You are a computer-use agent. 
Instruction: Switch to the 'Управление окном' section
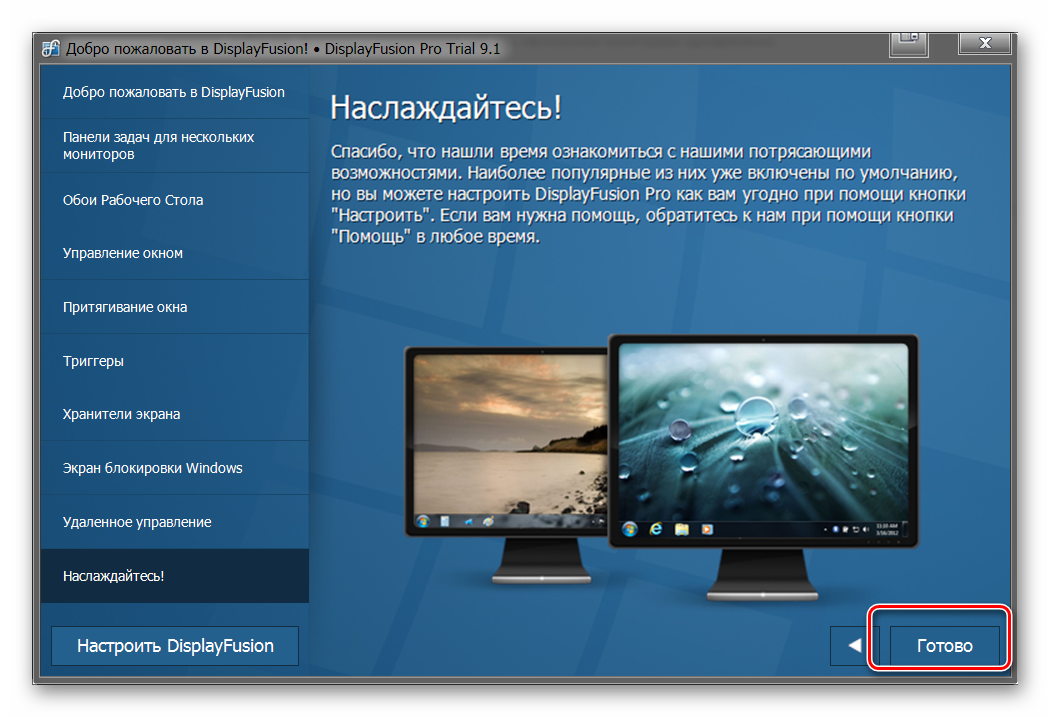coord(174,253)
